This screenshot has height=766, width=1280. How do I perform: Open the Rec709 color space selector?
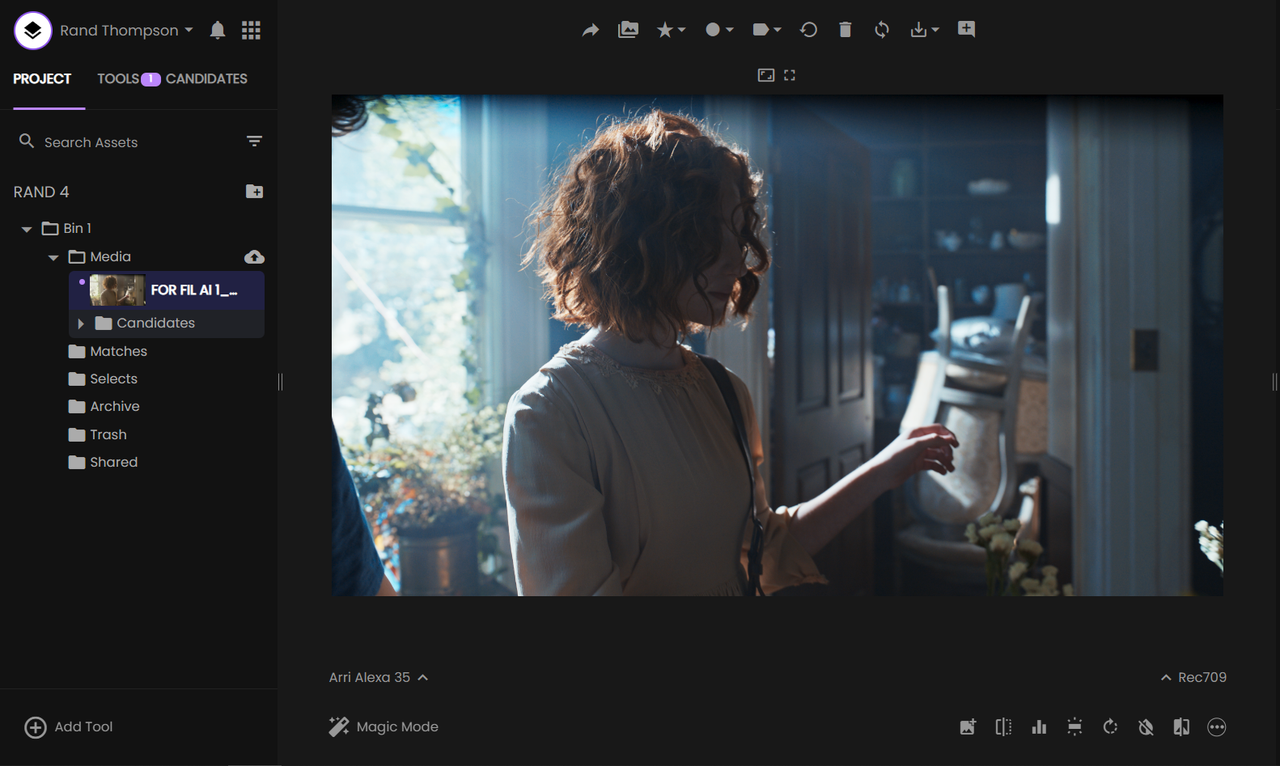[1193, 677]
